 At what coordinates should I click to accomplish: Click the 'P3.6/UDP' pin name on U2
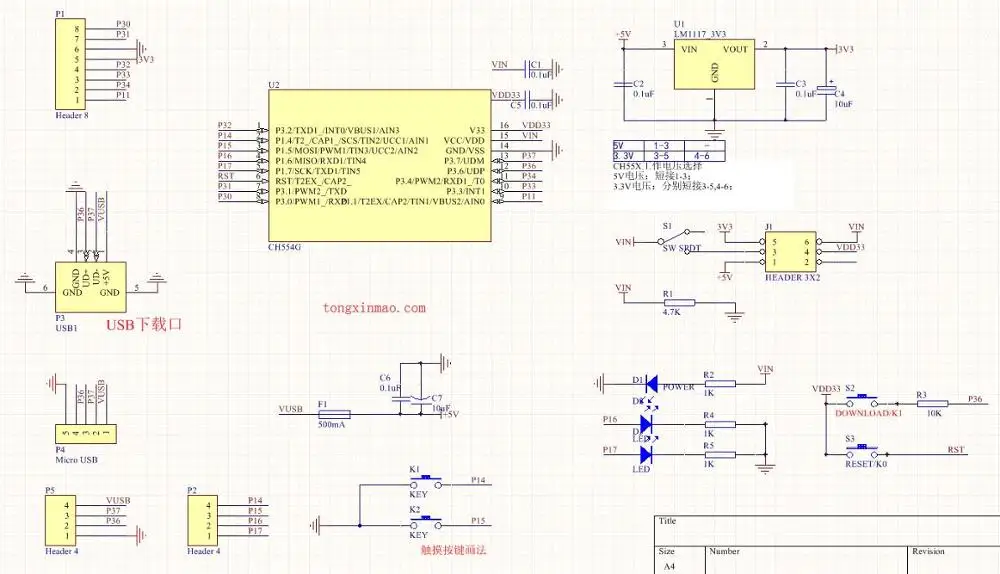coord(466,171)
